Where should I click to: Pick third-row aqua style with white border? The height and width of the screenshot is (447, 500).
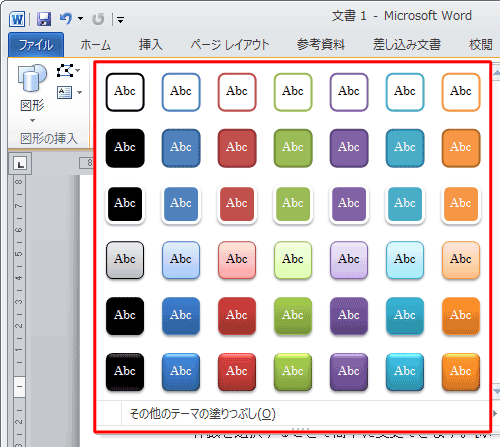405,204
